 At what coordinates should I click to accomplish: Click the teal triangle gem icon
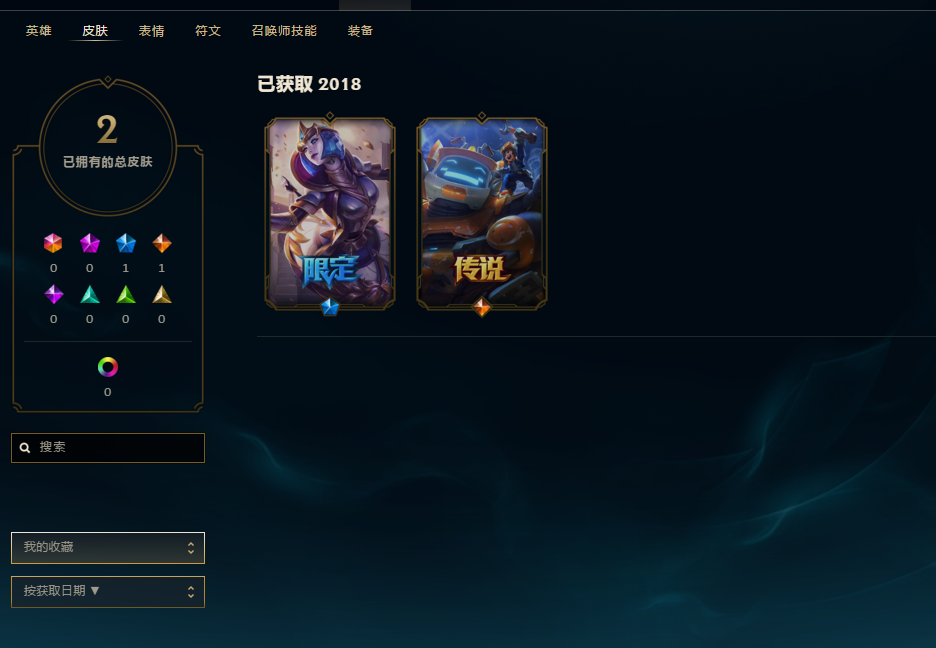pos(90,294)
